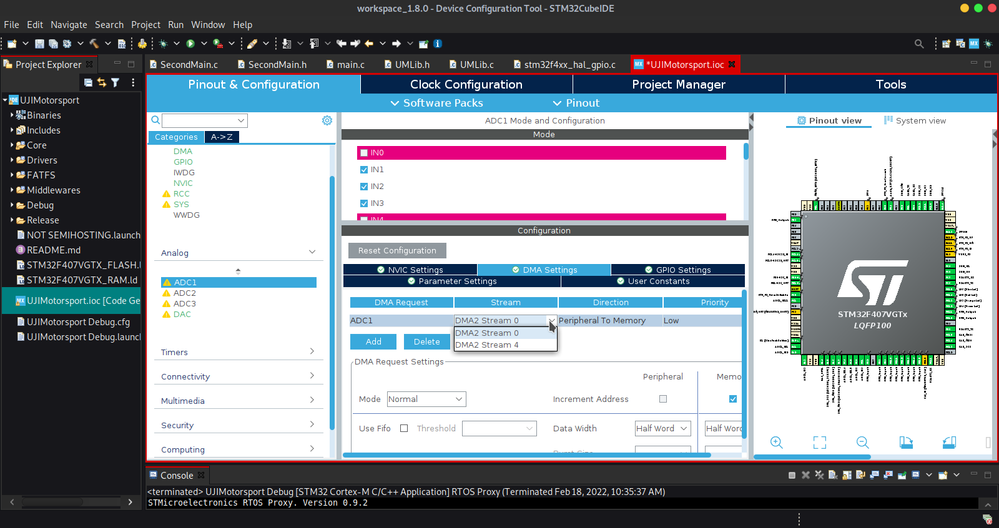
Task: Zoom out of the chip pinout
Action: (863, 442)
